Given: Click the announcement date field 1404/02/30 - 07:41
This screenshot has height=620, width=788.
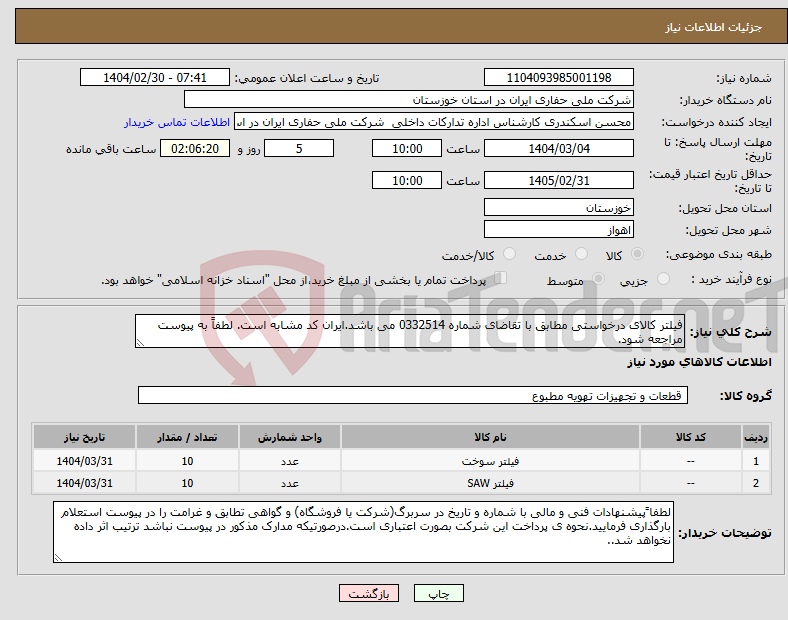Looking at the screenshot, I should [155, 78].
